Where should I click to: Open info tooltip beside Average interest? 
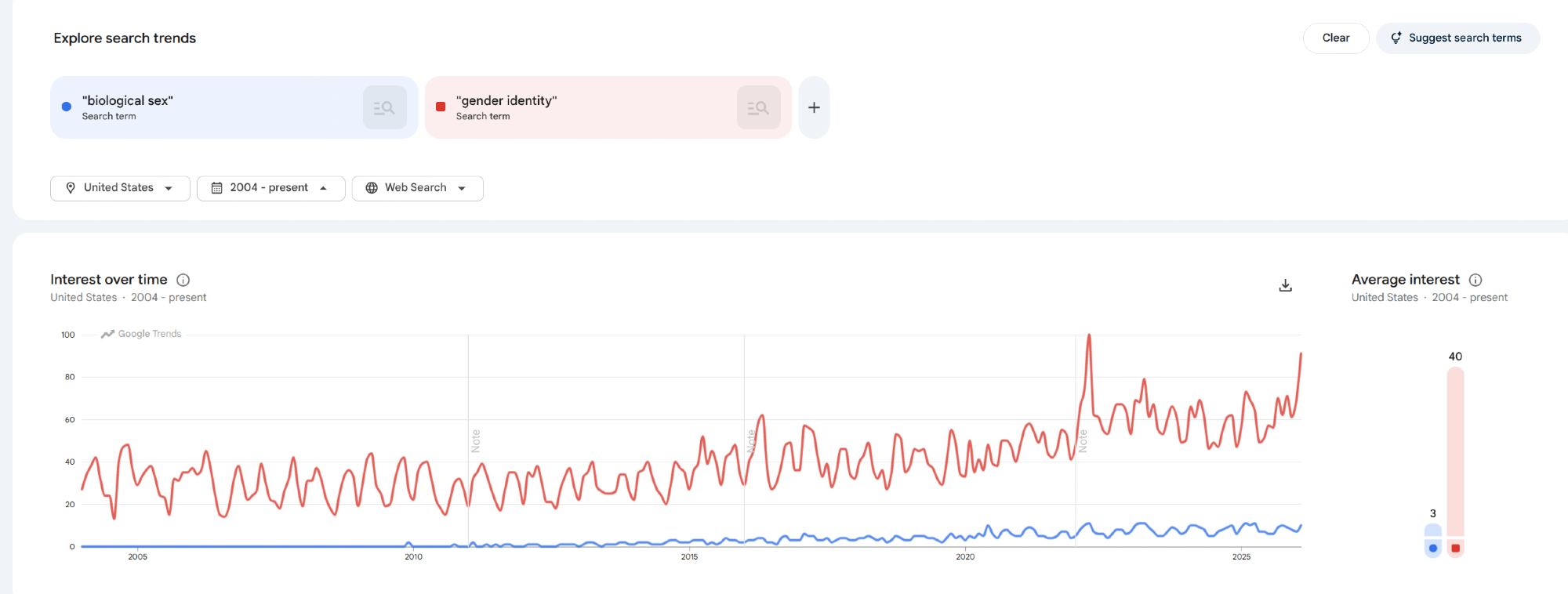point(1475,280)
